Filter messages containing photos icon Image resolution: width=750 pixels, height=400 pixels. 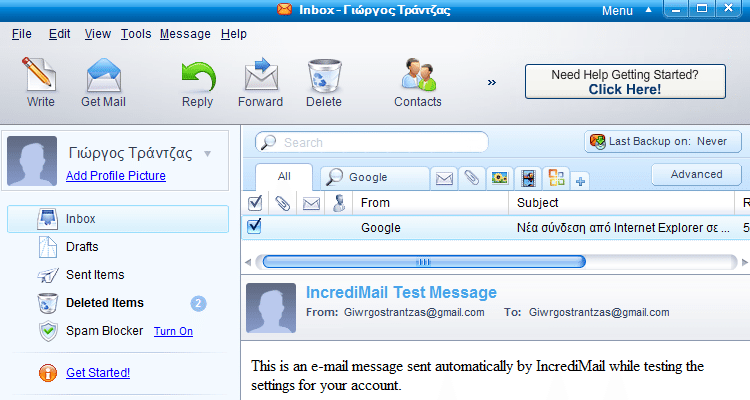click(x=500, y=178)
